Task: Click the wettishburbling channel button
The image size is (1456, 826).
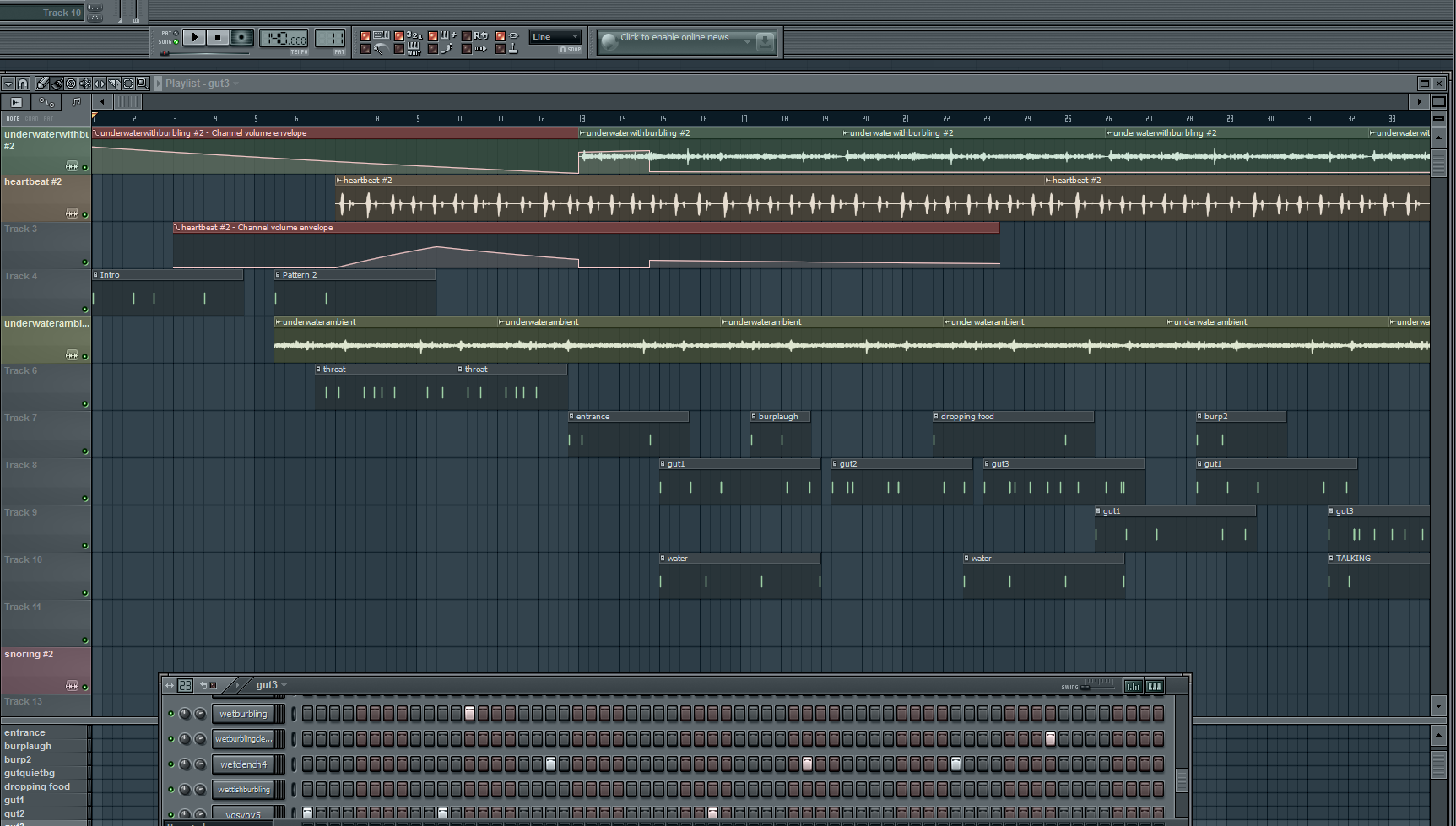Action: [243, 790]
